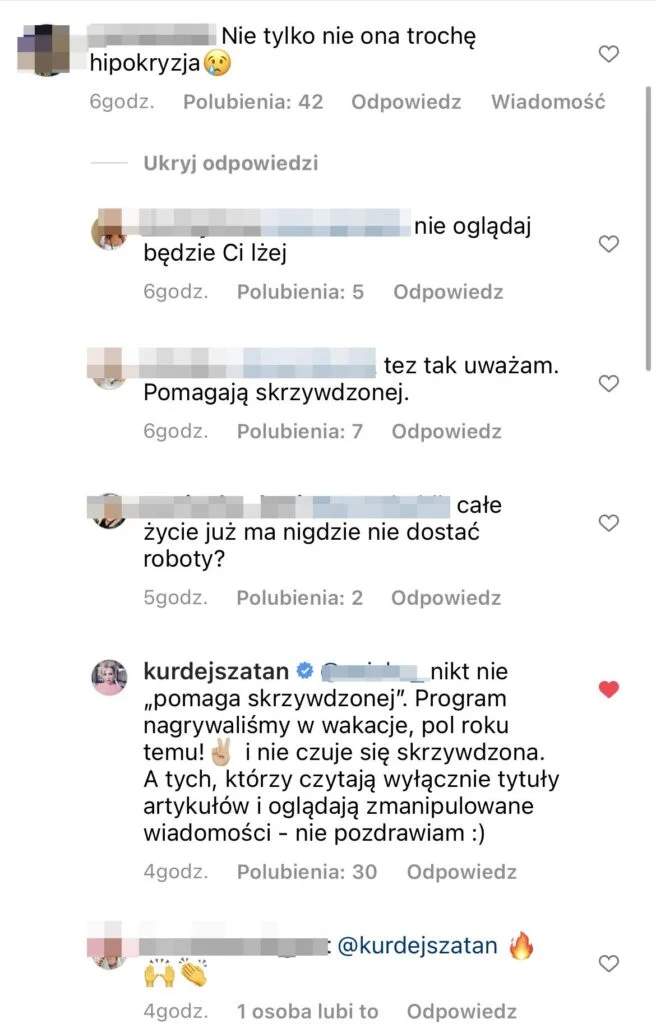Screen dimensions: 656x1024
Task: Toggle the heart on 'nie oglądaj będzie Ci lżej' reply
Action: click(607, 242)
